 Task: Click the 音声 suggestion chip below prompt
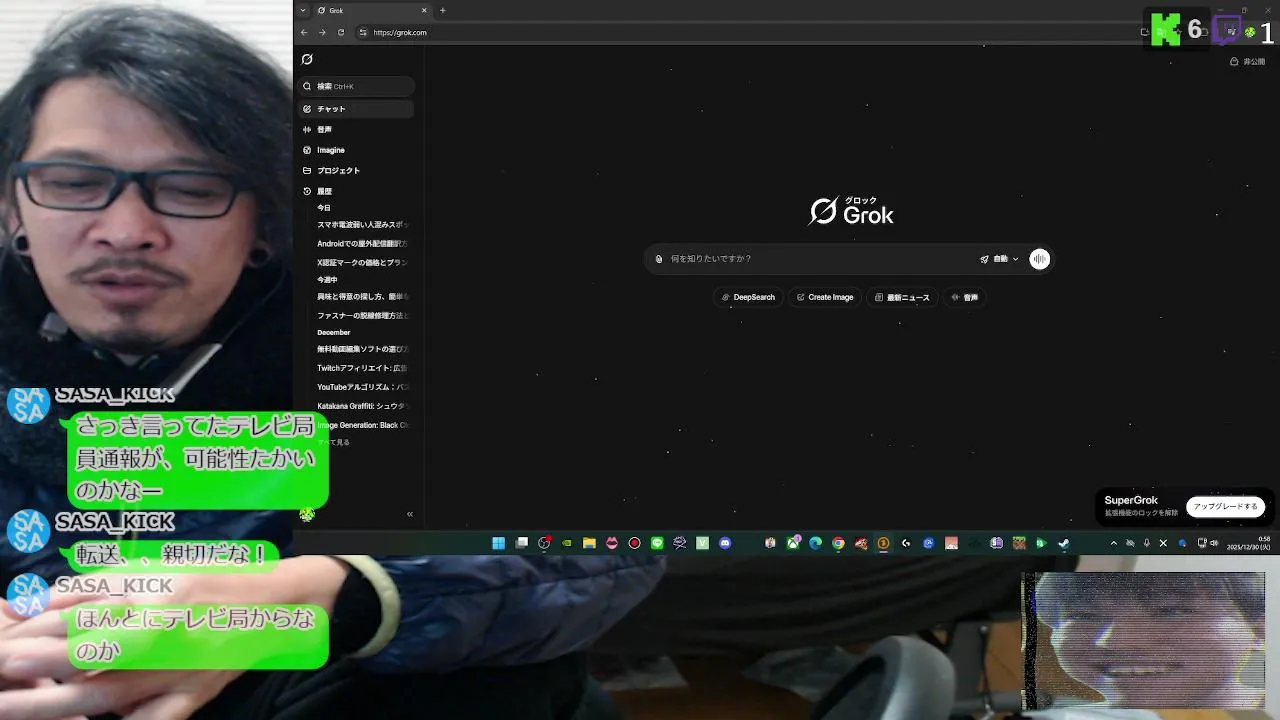[965, 297]
